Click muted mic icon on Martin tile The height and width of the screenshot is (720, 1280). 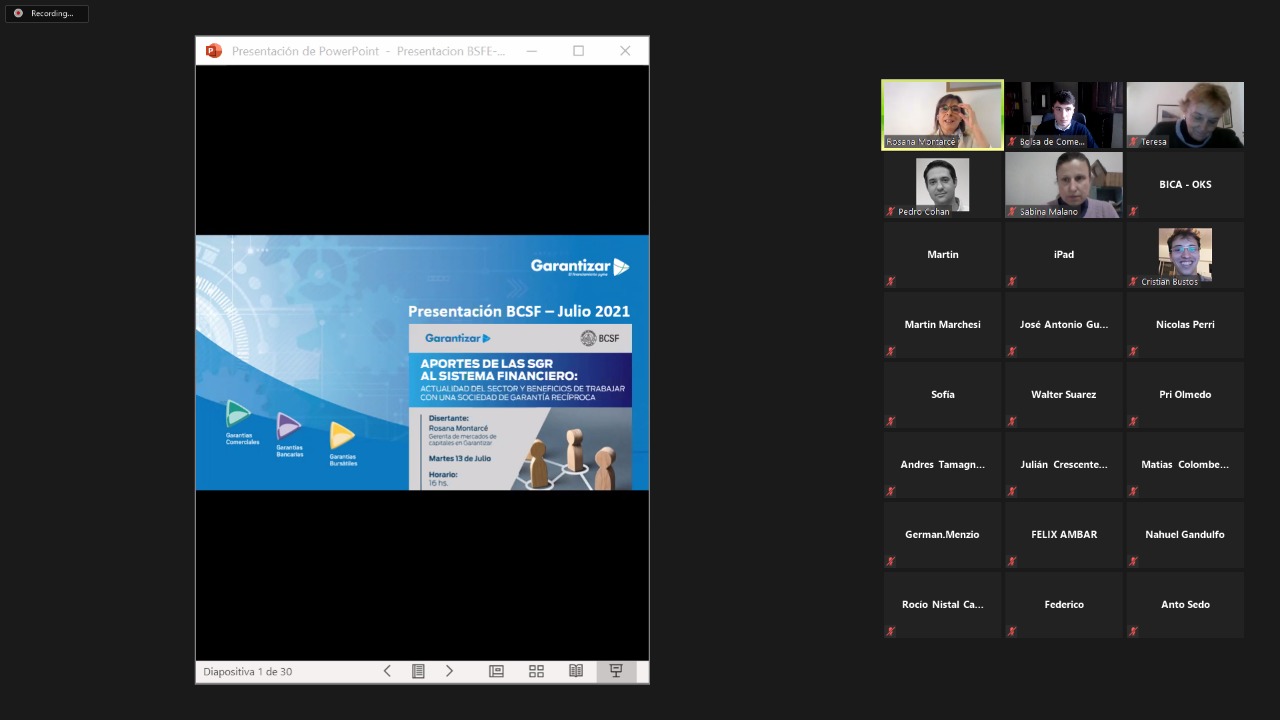890,281
